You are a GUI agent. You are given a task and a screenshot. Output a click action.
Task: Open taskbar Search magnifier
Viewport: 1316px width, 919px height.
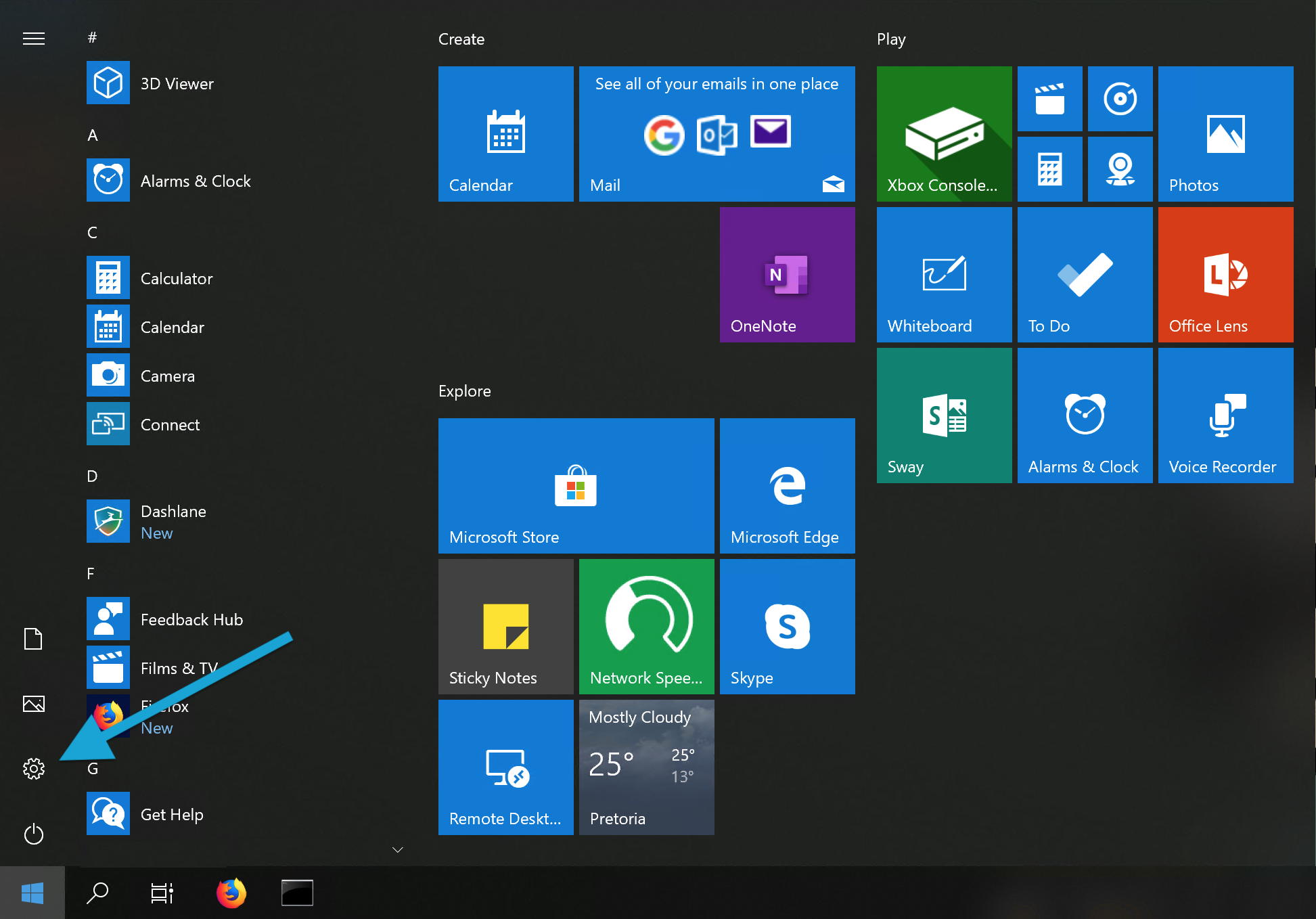97,893
